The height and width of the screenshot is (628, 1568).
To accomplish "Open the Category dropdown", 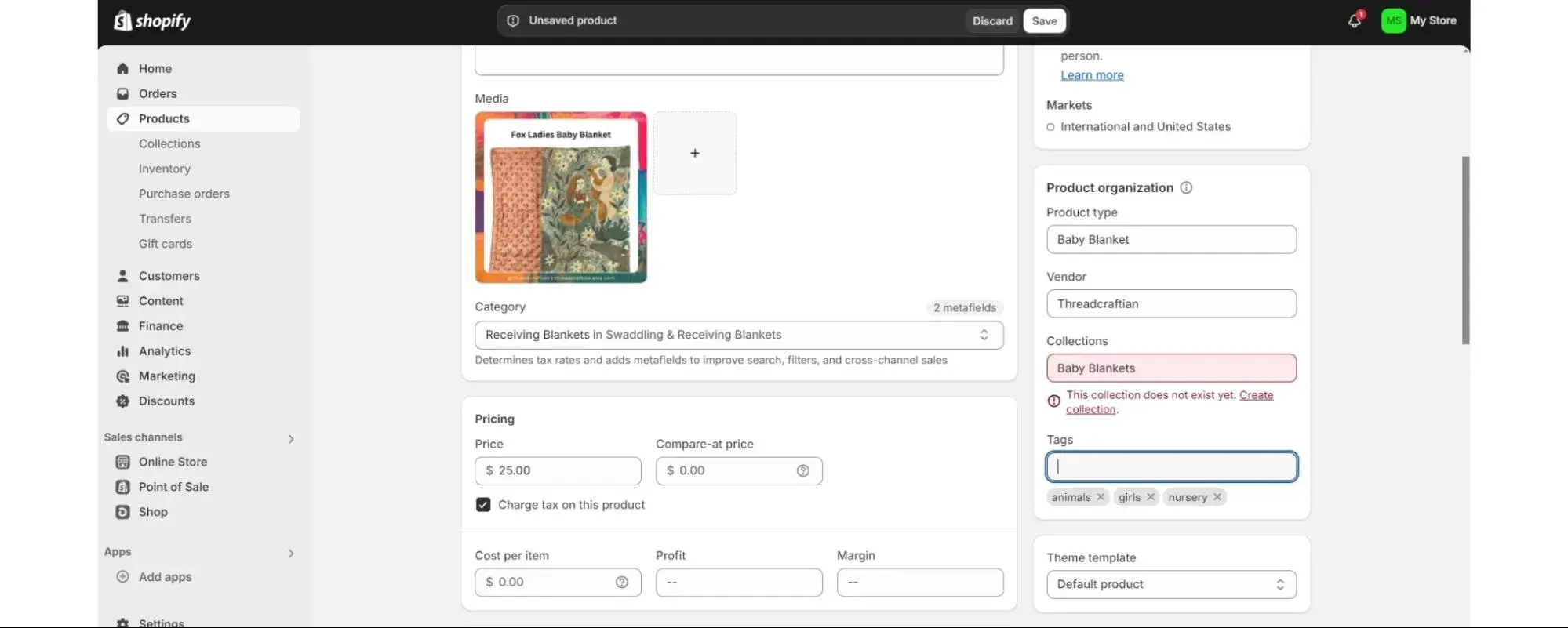I will tap(739, 336).
